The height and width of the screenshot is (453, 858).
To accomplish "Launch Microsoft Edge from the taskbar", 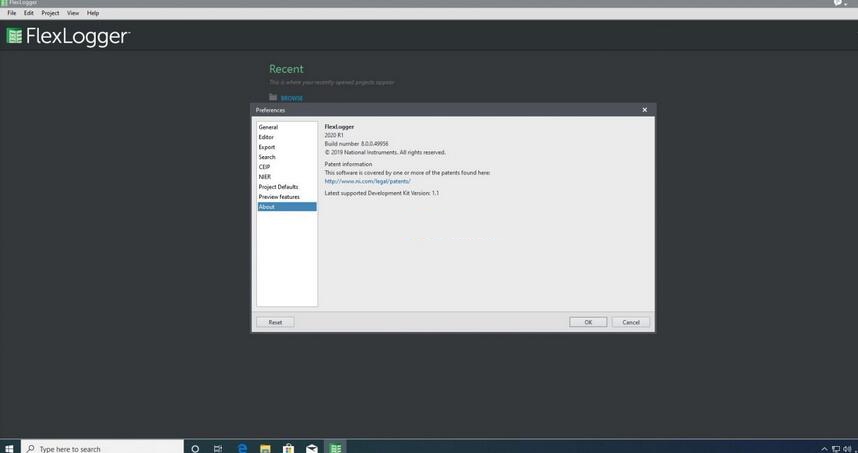I will click(x=242, y=449).
